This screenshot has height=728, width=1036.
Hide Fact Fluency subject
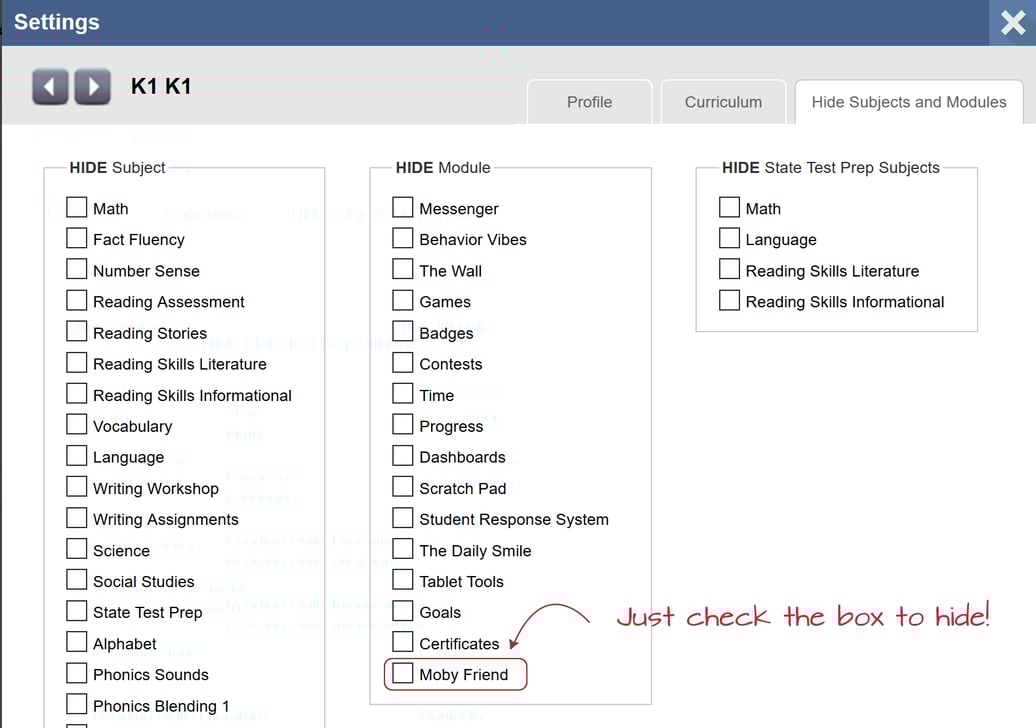(77, 239)
